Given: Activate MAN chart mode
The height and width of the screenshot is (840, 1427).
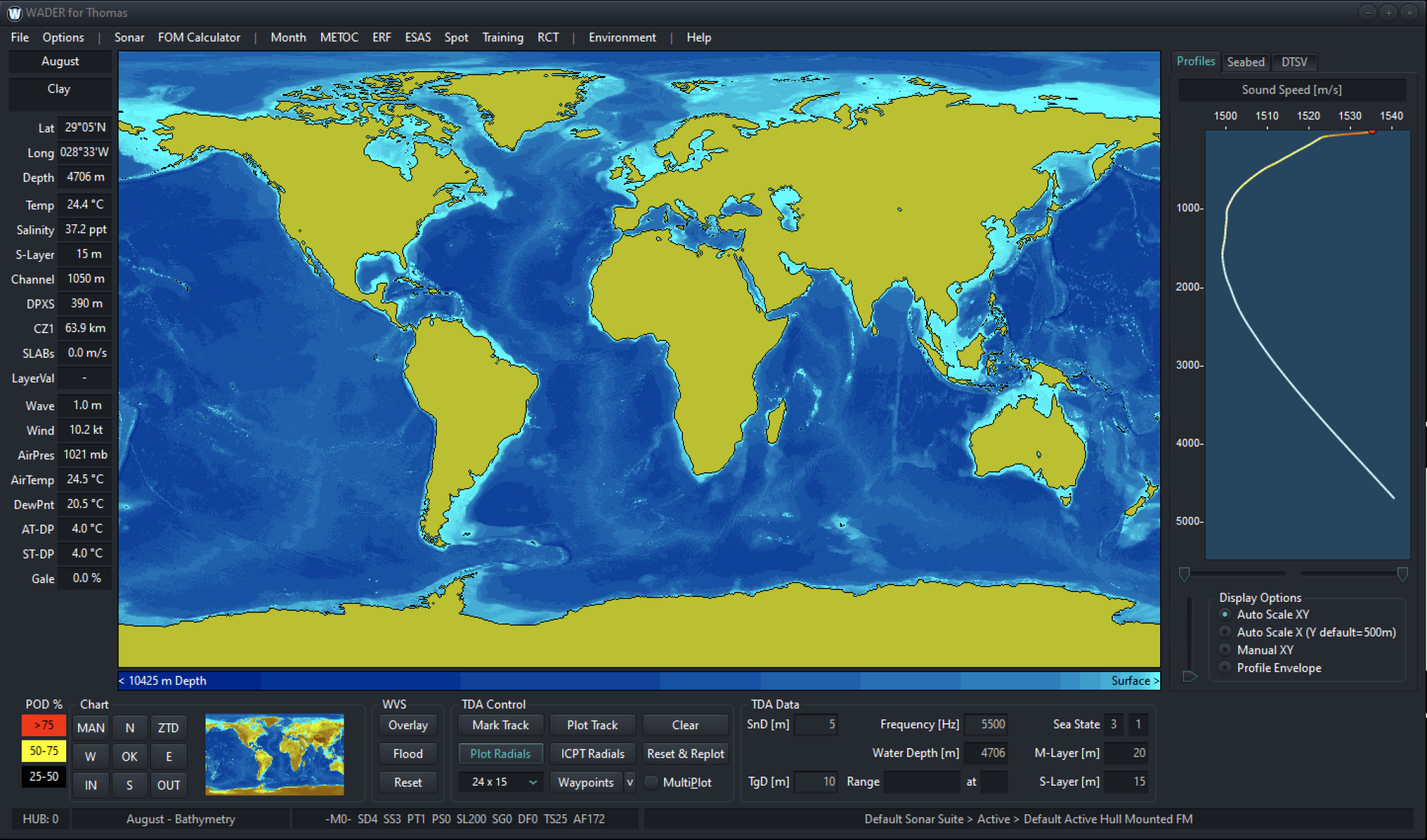Looking at the screenshot, I should pyautogui.click(x=90, y=727).
